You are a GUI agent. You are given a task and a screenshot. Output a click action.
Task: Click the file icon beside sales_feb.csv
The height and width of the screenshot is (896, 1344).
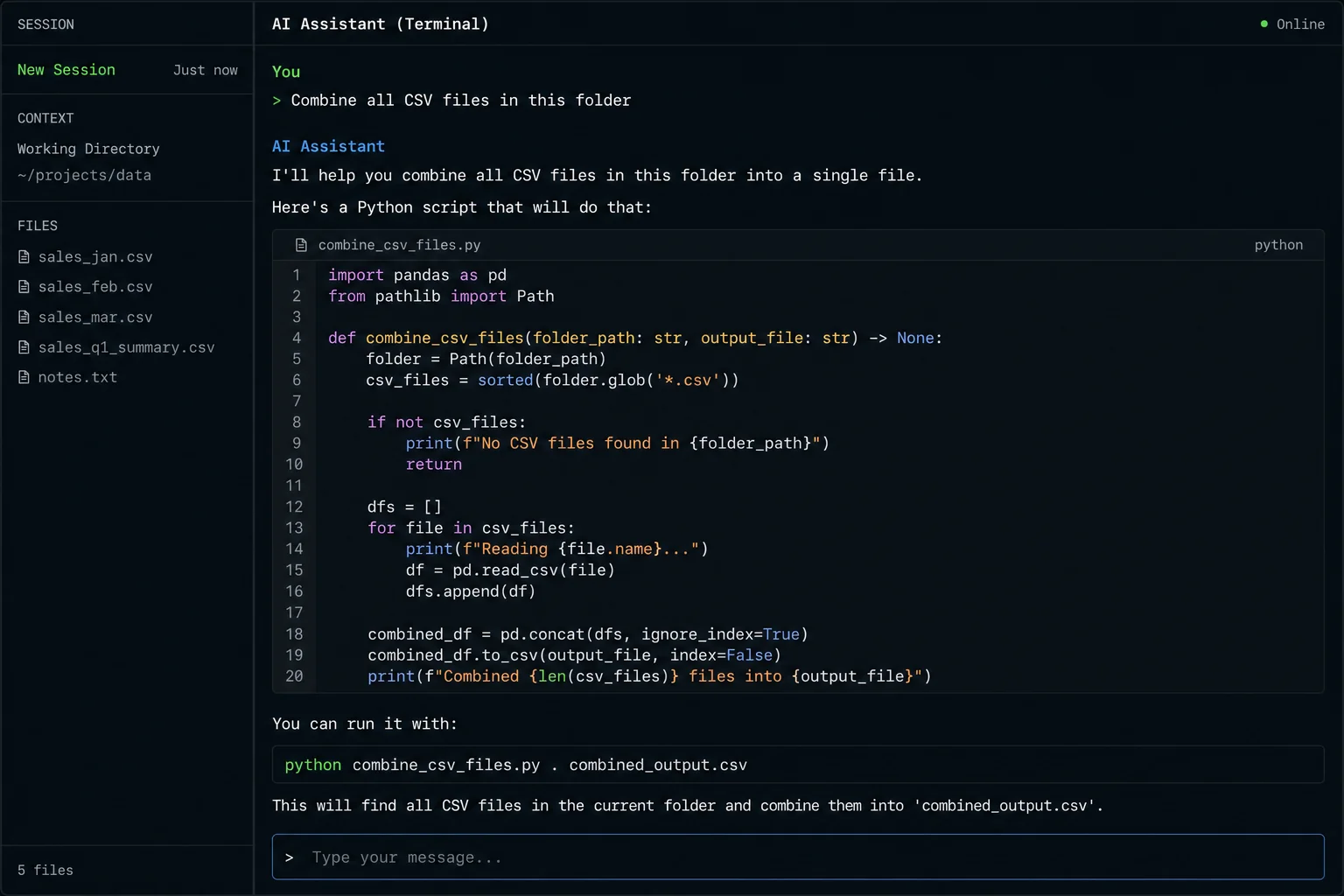point(24,287)
